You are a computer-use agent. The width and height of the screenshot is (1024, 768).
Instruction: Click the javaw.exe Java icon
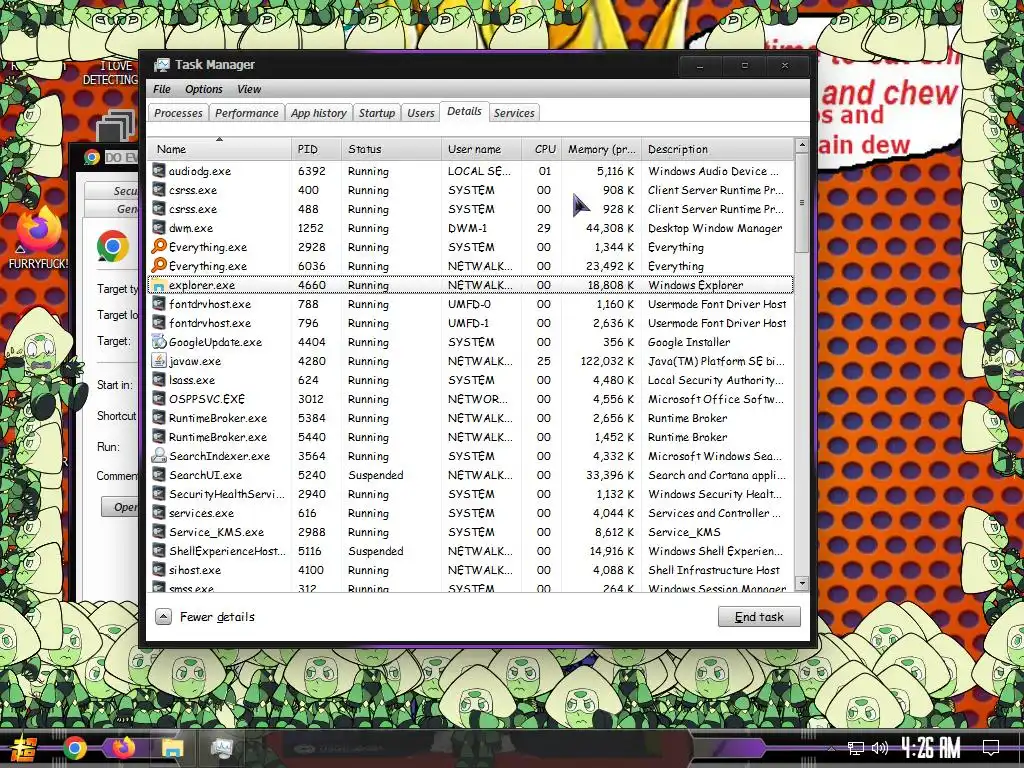tap(159, 361)
